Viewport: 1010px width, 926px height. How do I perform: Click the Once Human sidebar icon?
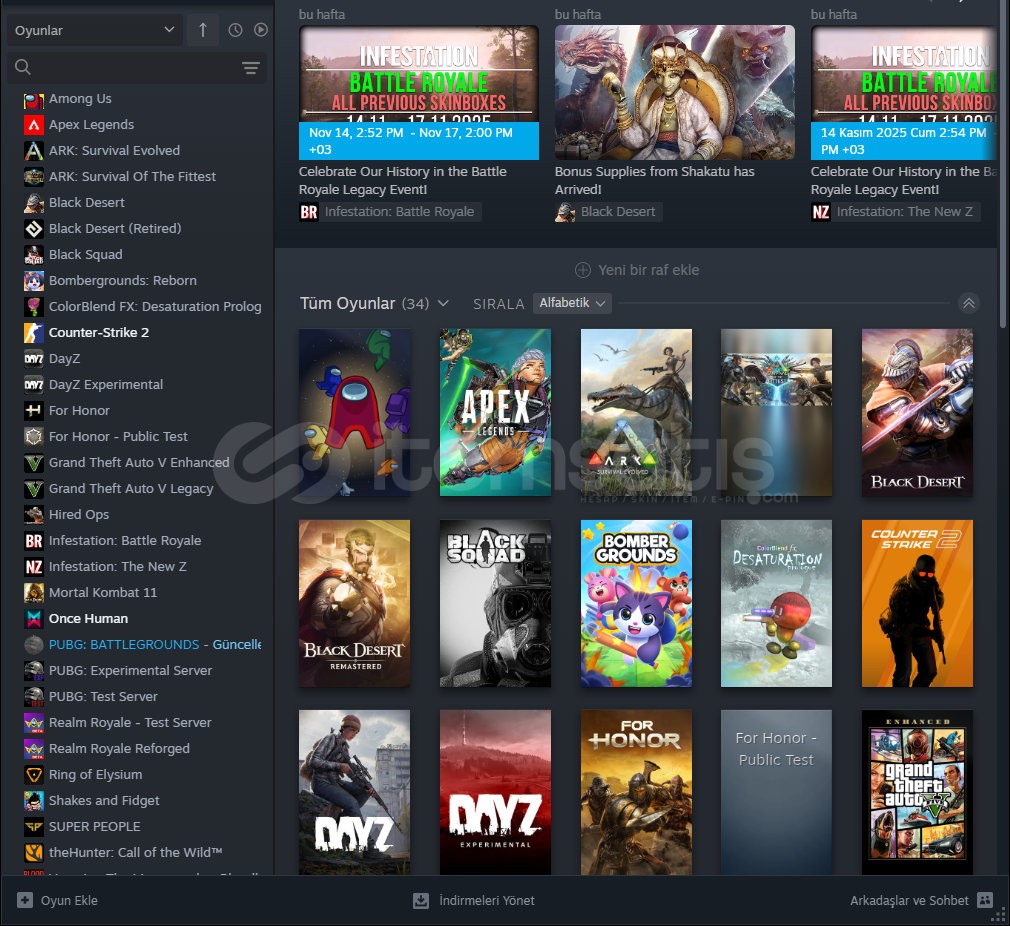[x=33, y=619]
